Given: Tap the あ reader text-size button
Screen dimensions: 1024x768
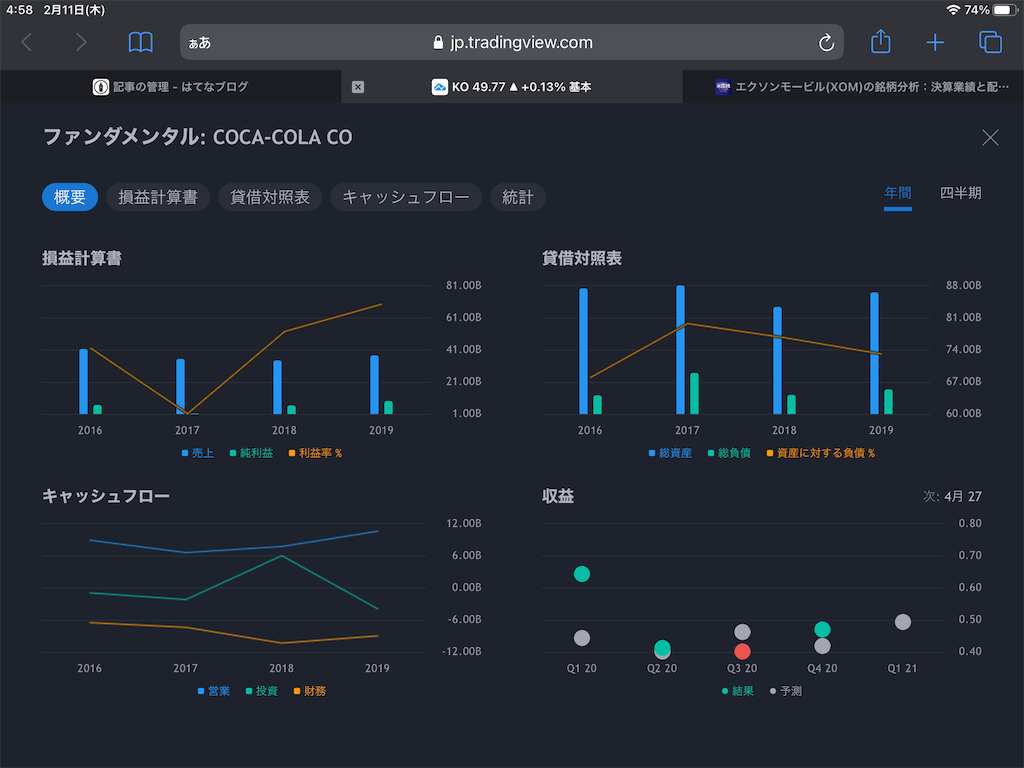Looking at the screenshot, I should (x=200, y=42).
